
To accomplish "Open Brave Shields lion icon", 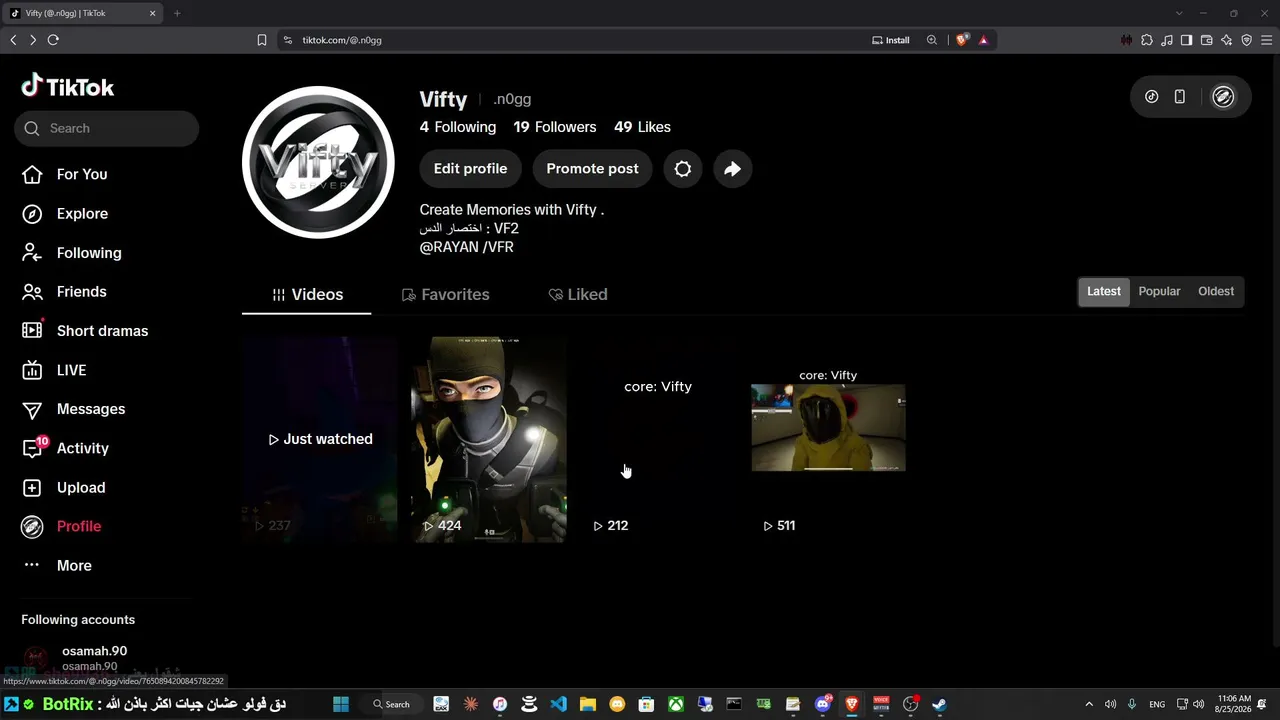I will (962, 40).
